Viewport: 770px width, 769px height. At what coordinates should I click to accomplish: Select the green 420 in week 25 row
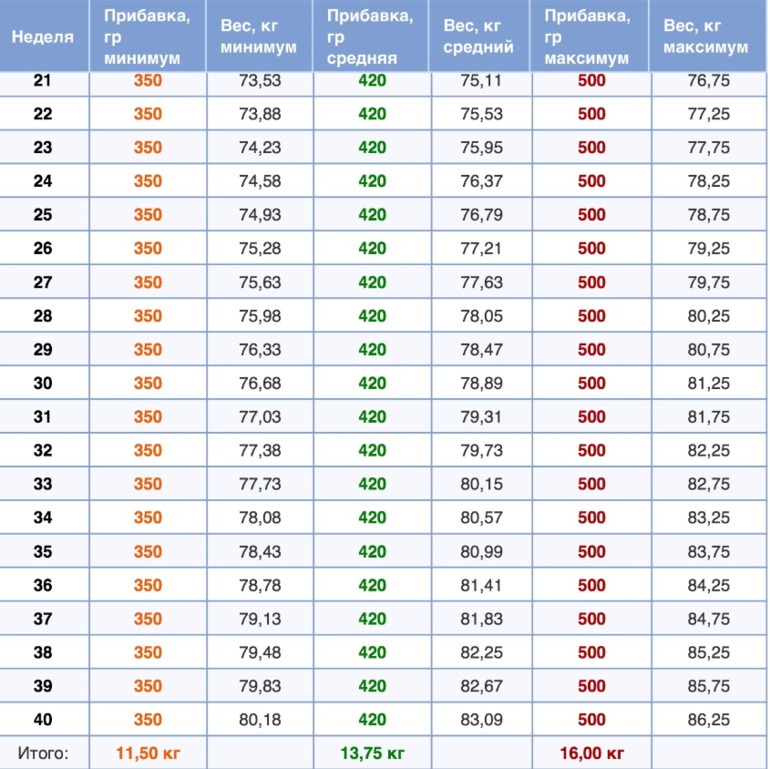pos(372,215)
